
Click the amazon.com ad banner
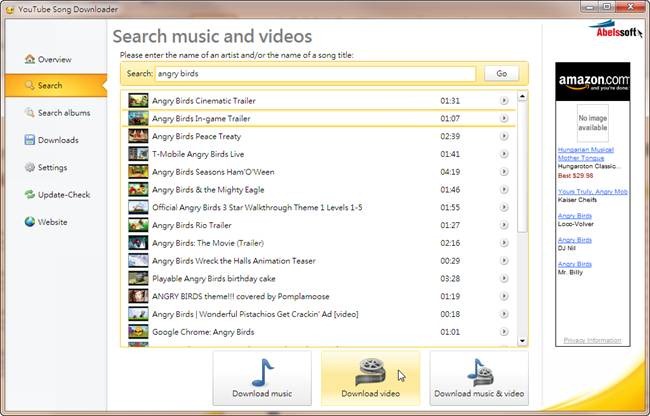592,82
